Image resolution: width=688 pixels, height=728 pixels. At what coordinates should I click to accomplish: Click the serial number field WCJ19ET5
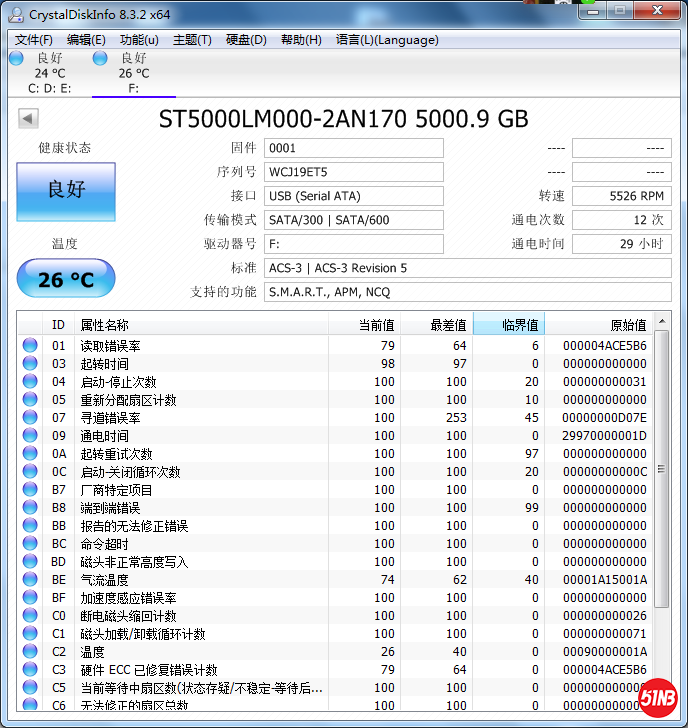point(354,172)
